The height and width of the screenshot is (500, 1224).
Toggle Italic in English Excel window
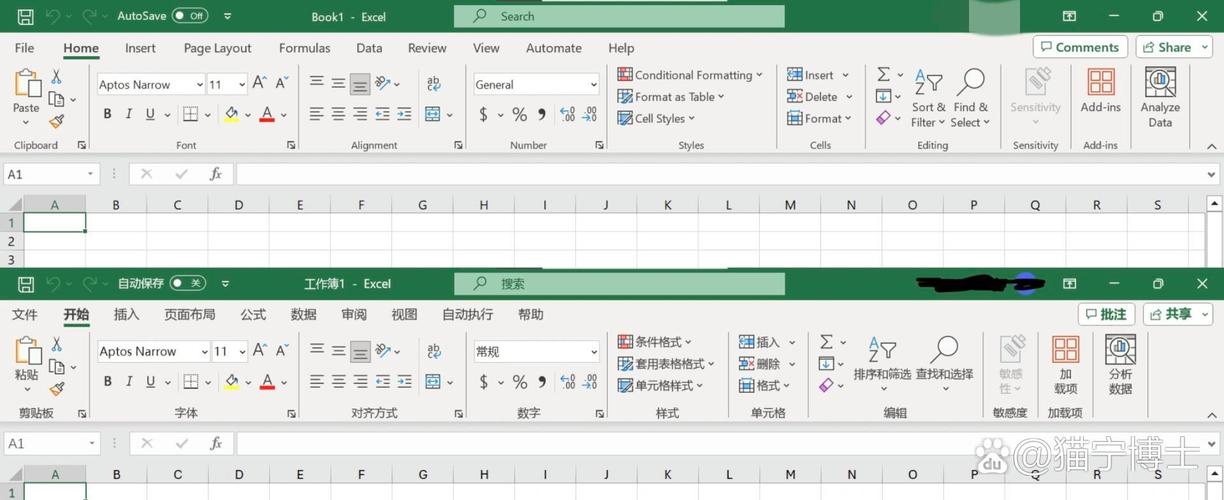129,114
